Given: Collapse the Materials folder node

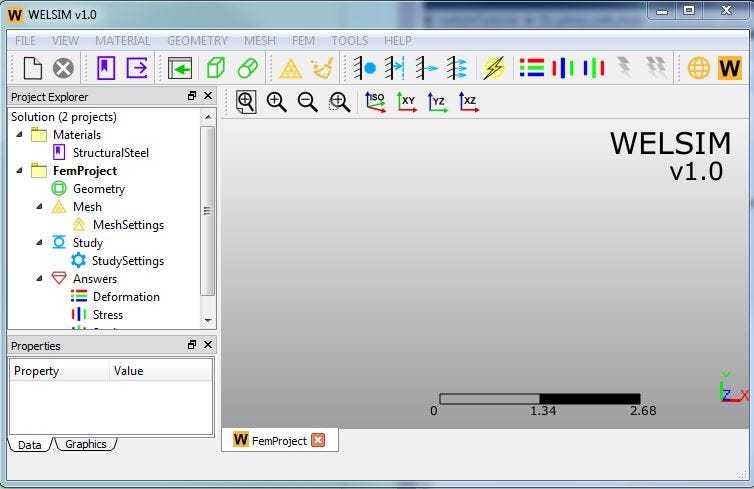Looking at the screenshot, I should pyautogui.click(x=19, y=135).
